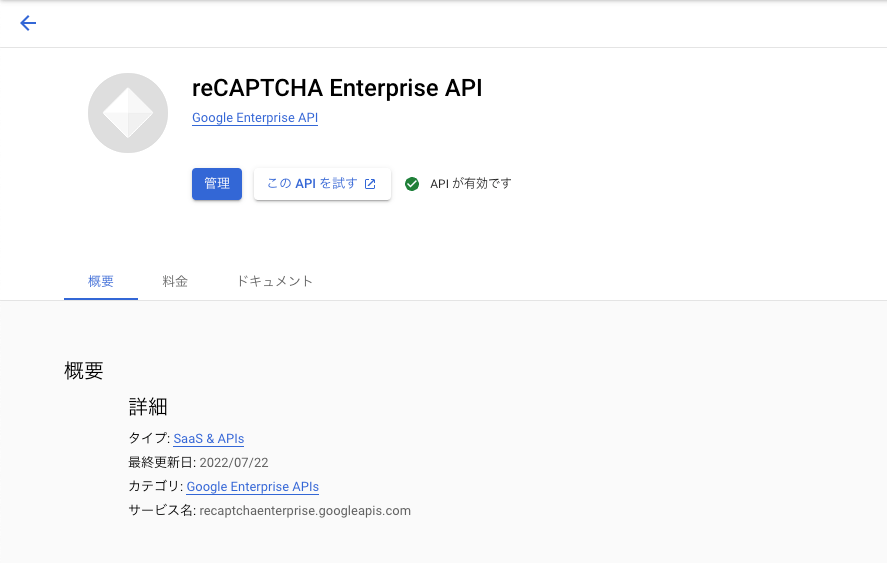This screenshot has height=563, width=887.
Task: Click the 概要 section heading
Action: tap(84, 371)
